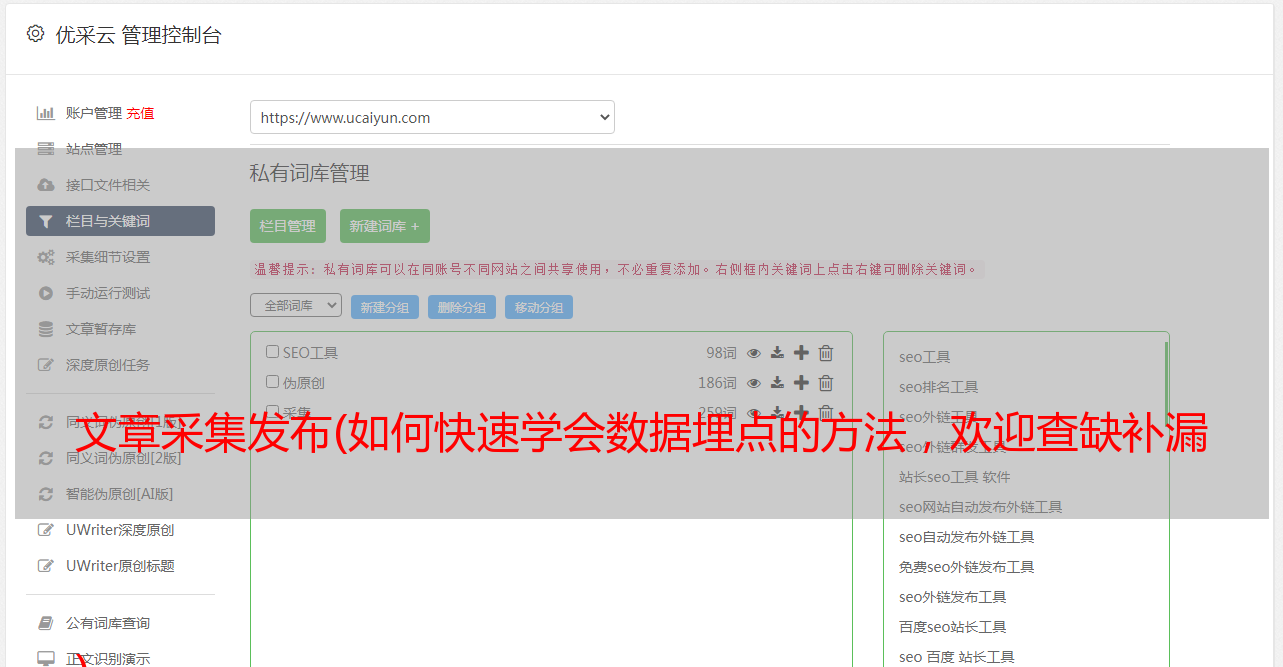Click the trash icon in SEO工具 row
Viewport: 1283px width, 667px height.
point(826,353)
